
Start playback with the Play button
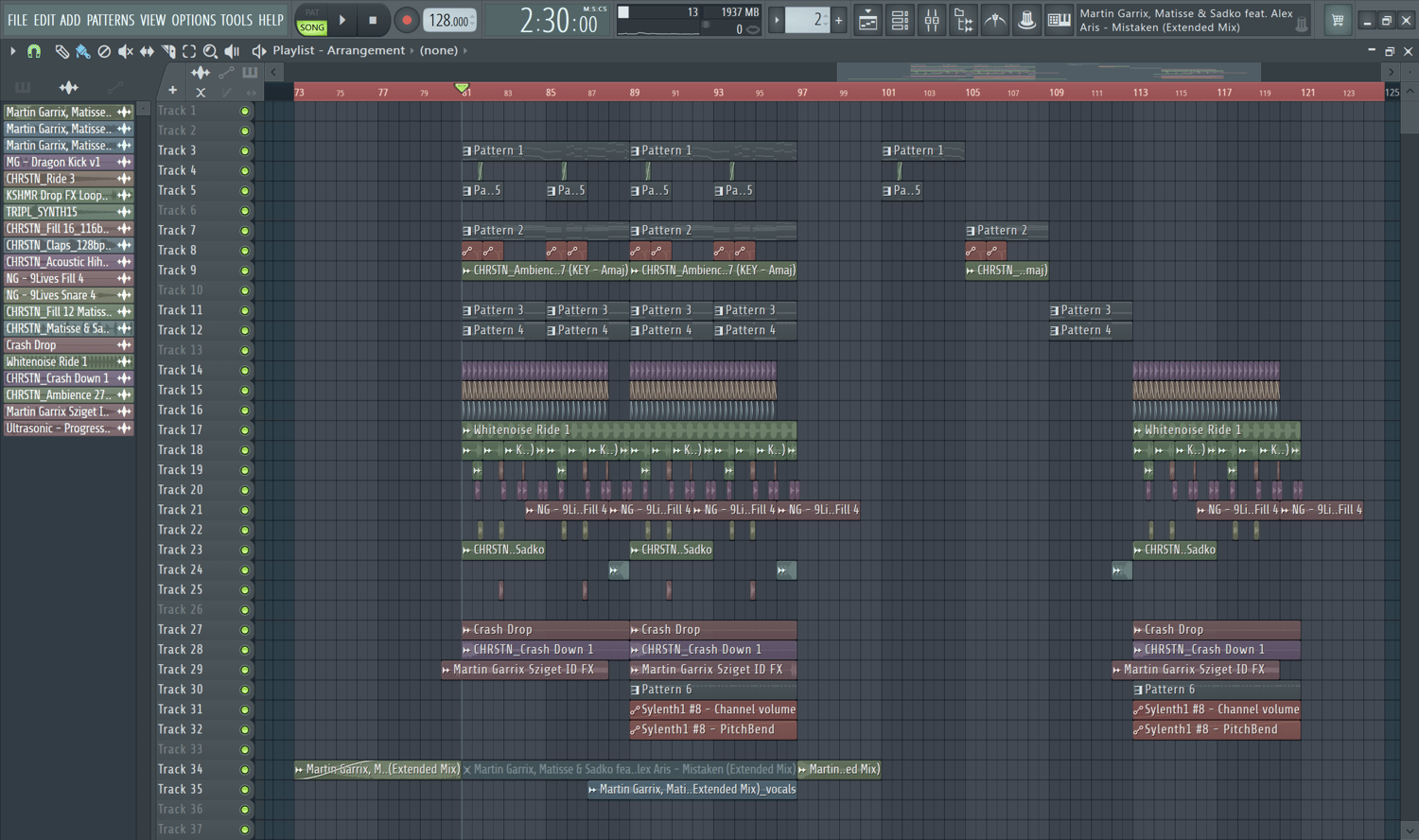pyautogui.click(x=342, y=20)
